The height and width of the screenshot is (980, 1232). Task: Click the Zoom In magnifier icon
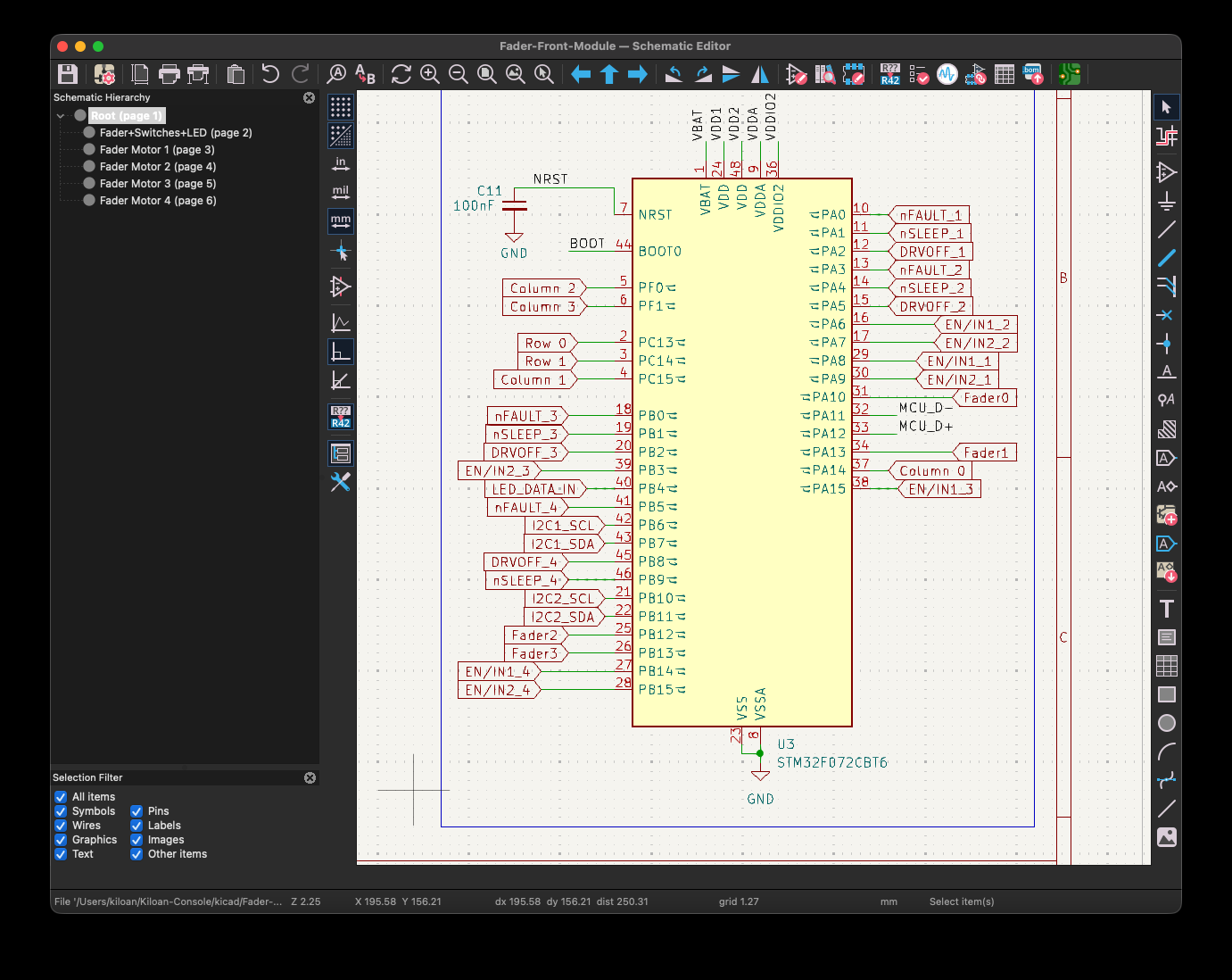[x=430, y=74]
